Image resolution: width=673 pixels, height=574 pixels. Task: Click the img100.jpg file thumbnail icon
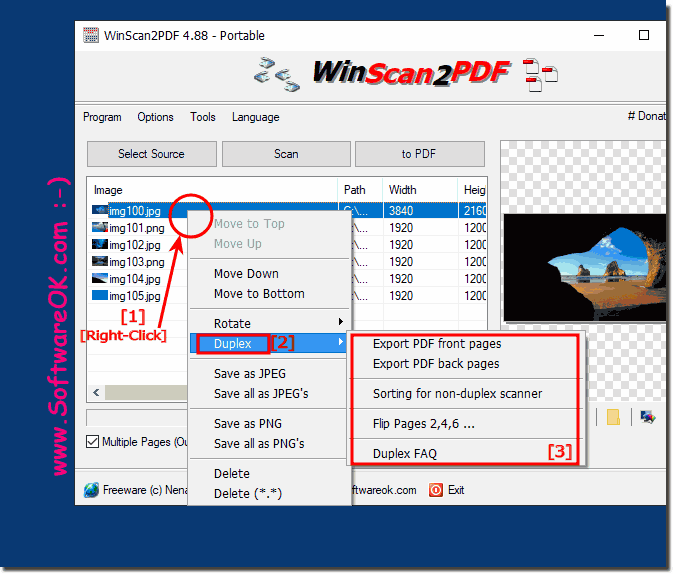coord(100,210)
